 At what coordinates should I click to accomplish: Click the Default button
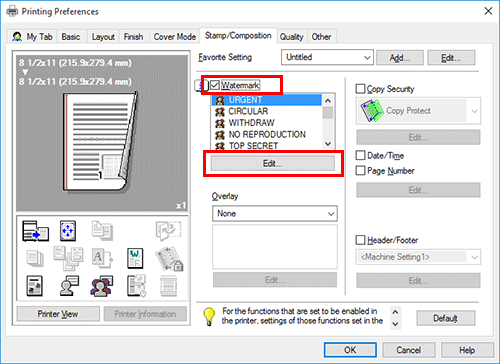pos(446,318)
